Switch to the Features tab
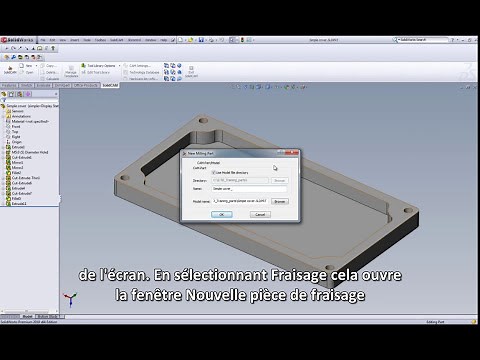This screenshot has height=360, width=480. pos(9,85)
